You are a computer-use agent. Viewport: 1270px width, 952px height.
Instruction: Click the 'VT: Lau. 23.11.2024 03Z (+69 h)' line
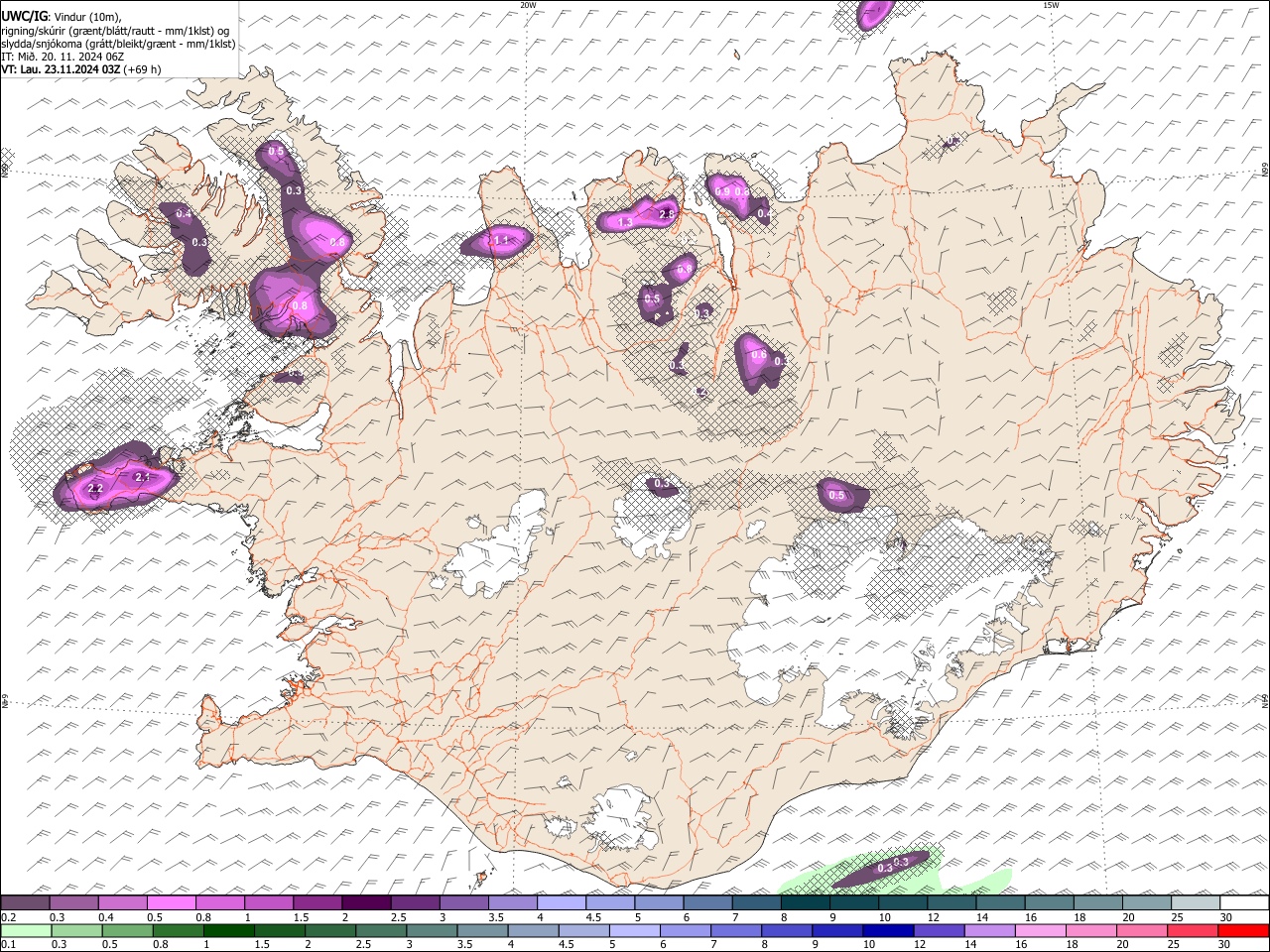(80, 69)
